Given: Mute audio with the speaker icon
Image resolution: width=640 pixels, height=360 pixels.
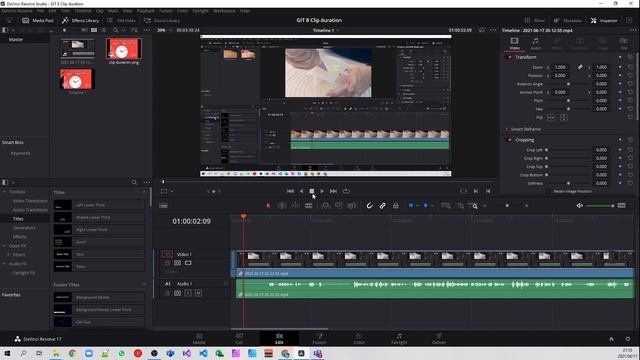Looking at the screenshot, I should tap(580, 206).
